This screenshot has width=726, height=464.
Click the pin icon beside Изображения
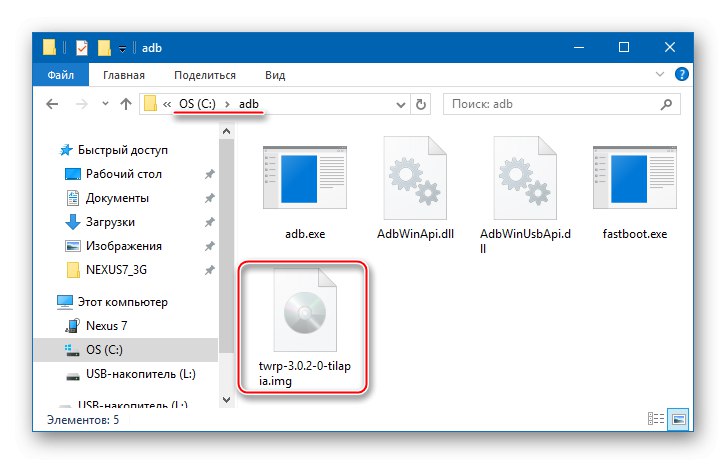[x=210, y=246]
